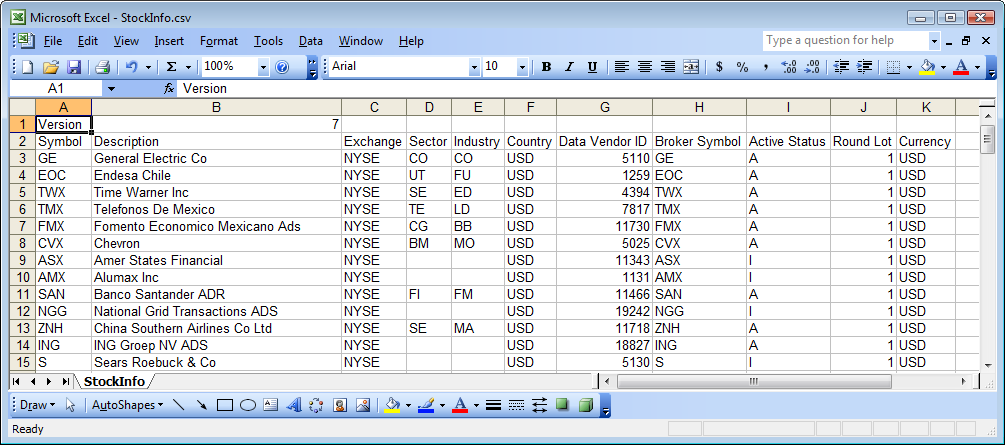Select the Oval drawing tool
The image size is (1005, 445).
coord(247,405)
